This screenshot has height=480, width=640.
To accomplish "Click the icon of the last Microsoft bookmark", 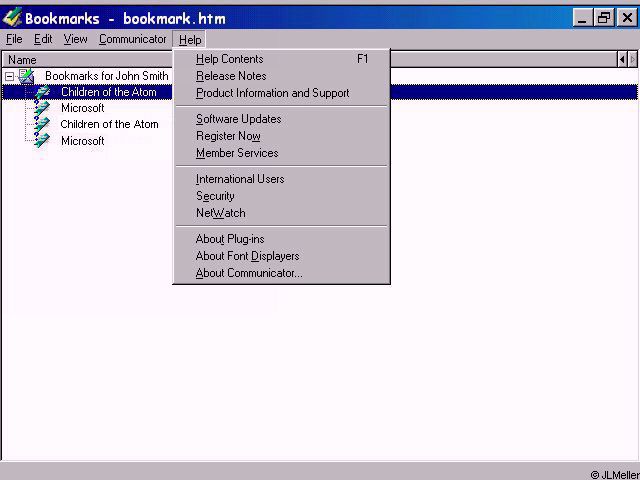I will tap(42, 140).
